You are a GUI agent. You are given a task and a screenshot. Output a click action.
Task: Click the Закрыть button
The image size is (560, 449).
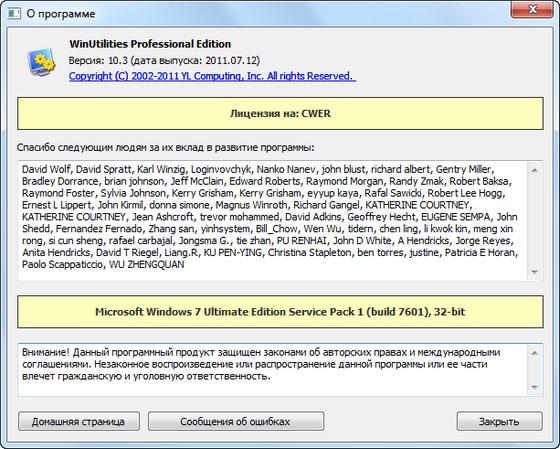coord(499,421)
